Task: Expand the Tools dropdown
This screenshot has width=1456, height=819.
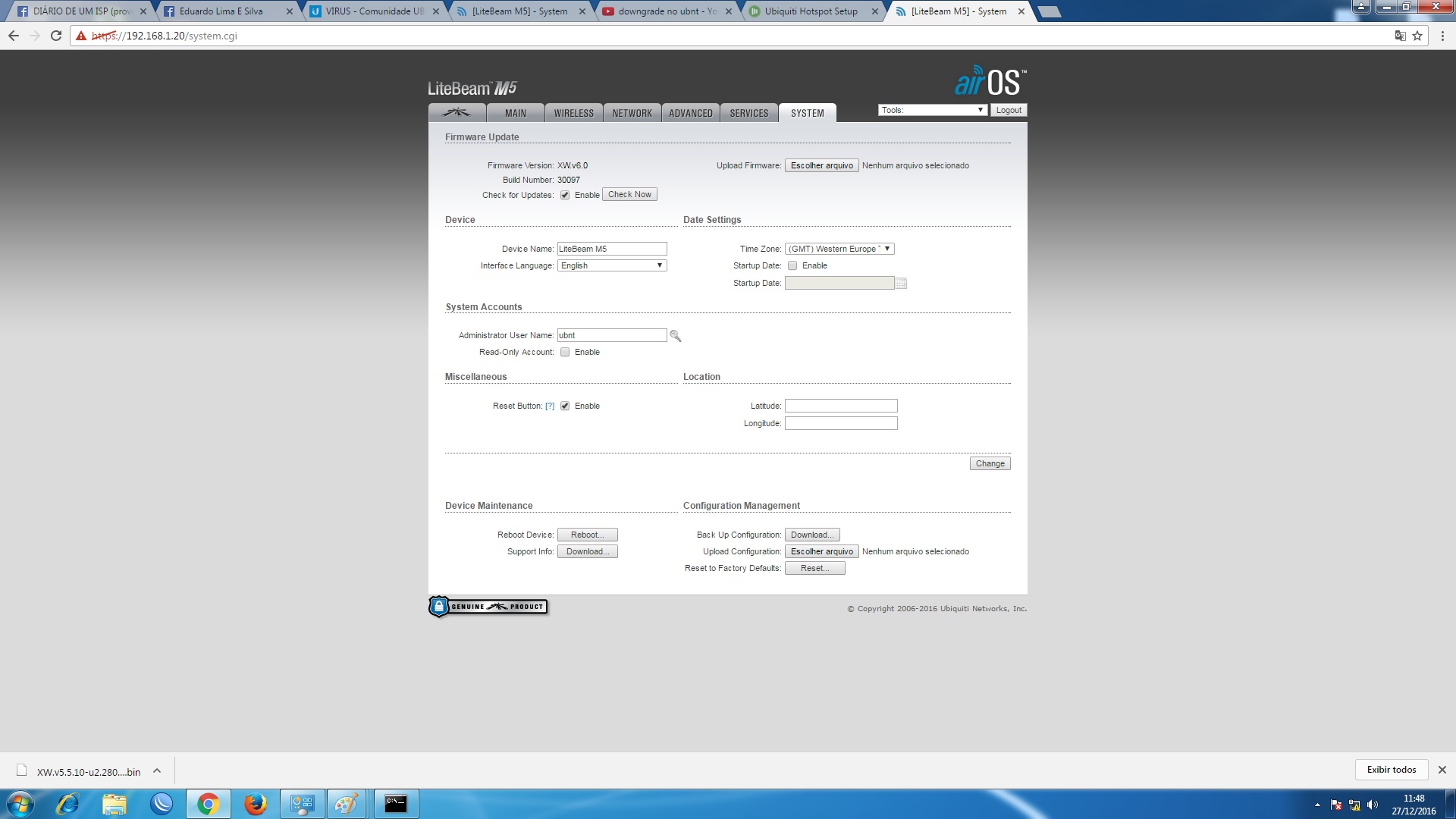Action: [932, 110]
